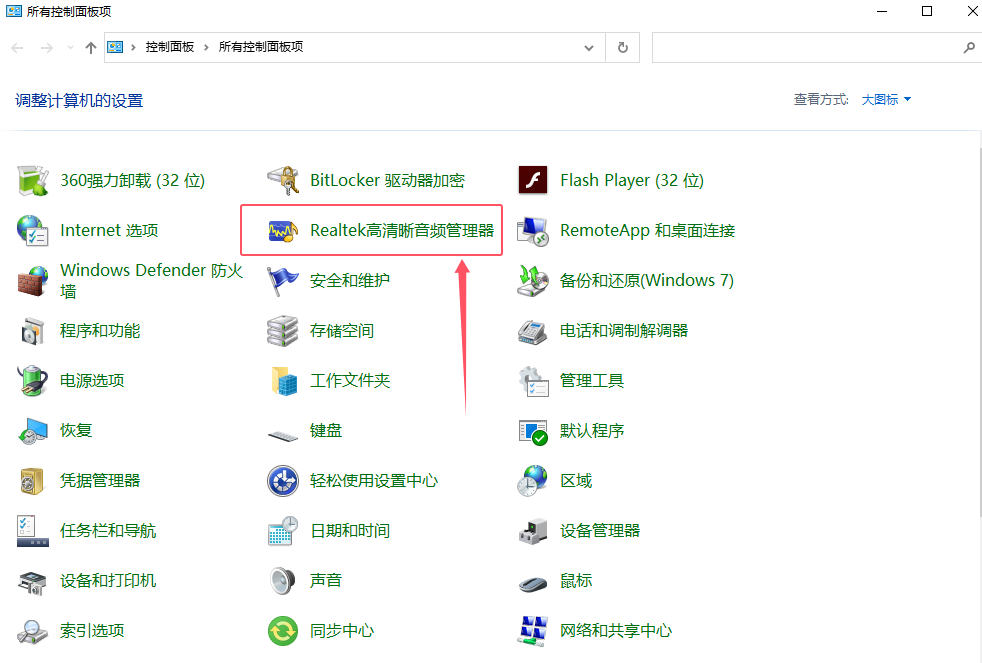
Task: Click the 所有控制面板项 breadcrumb
Action: 261,47
